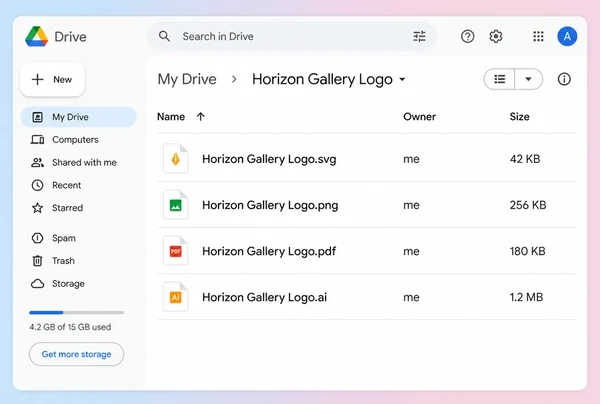
Task: Click the AI file type icon
Action: pyautogui.click(x=175, y=297)
